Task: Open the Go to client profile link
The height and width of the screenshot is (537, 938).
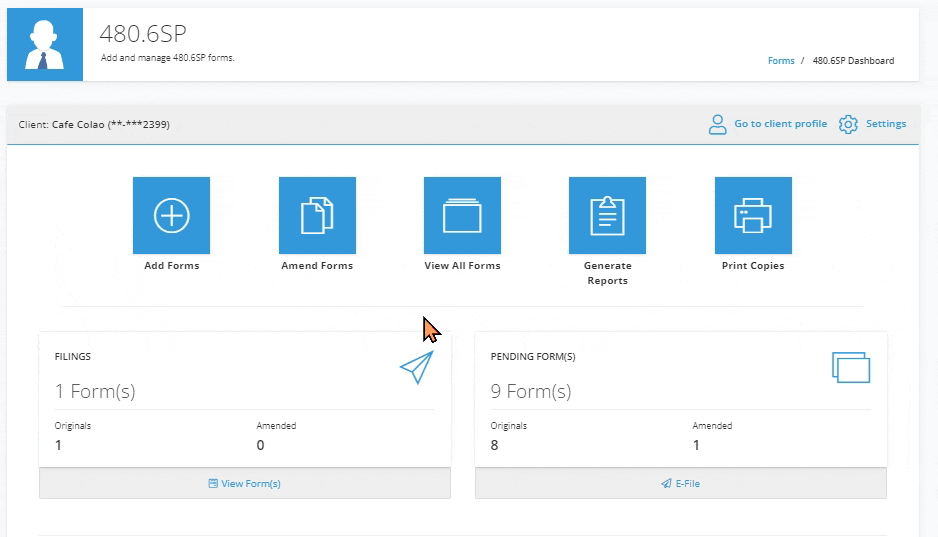Action: [780, 124]
